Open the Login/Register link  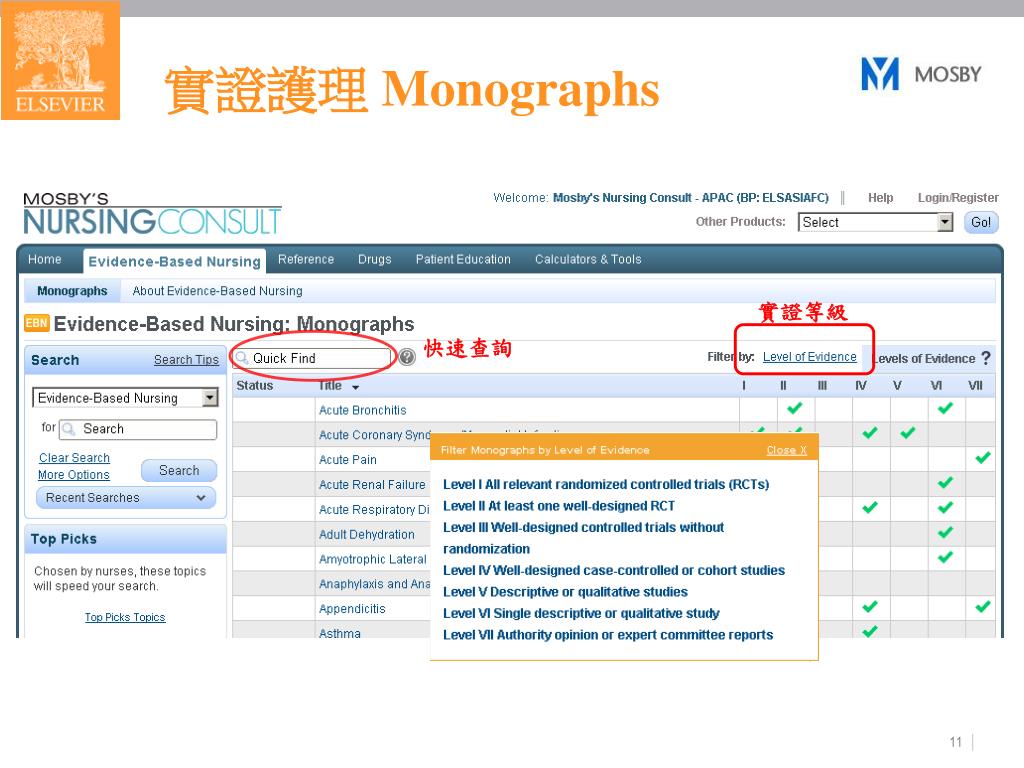[x=958, y=197]
